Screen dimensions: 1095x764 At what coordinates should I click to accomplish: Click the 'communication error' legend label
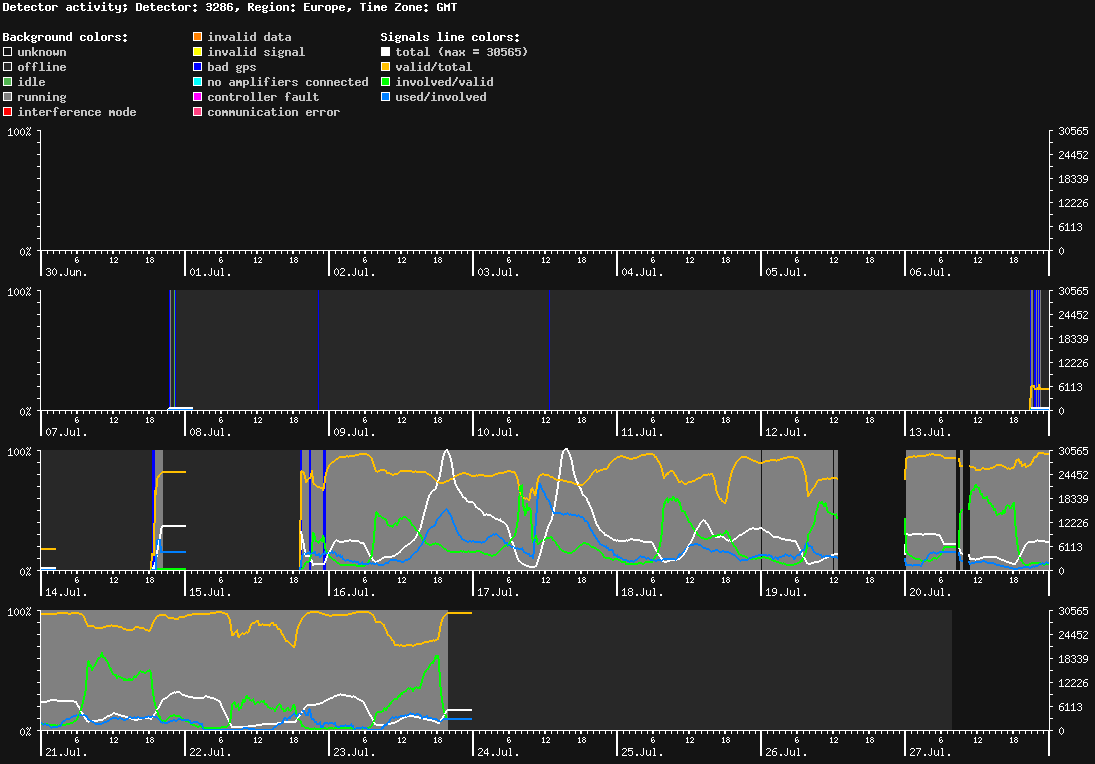coord(274,112)
